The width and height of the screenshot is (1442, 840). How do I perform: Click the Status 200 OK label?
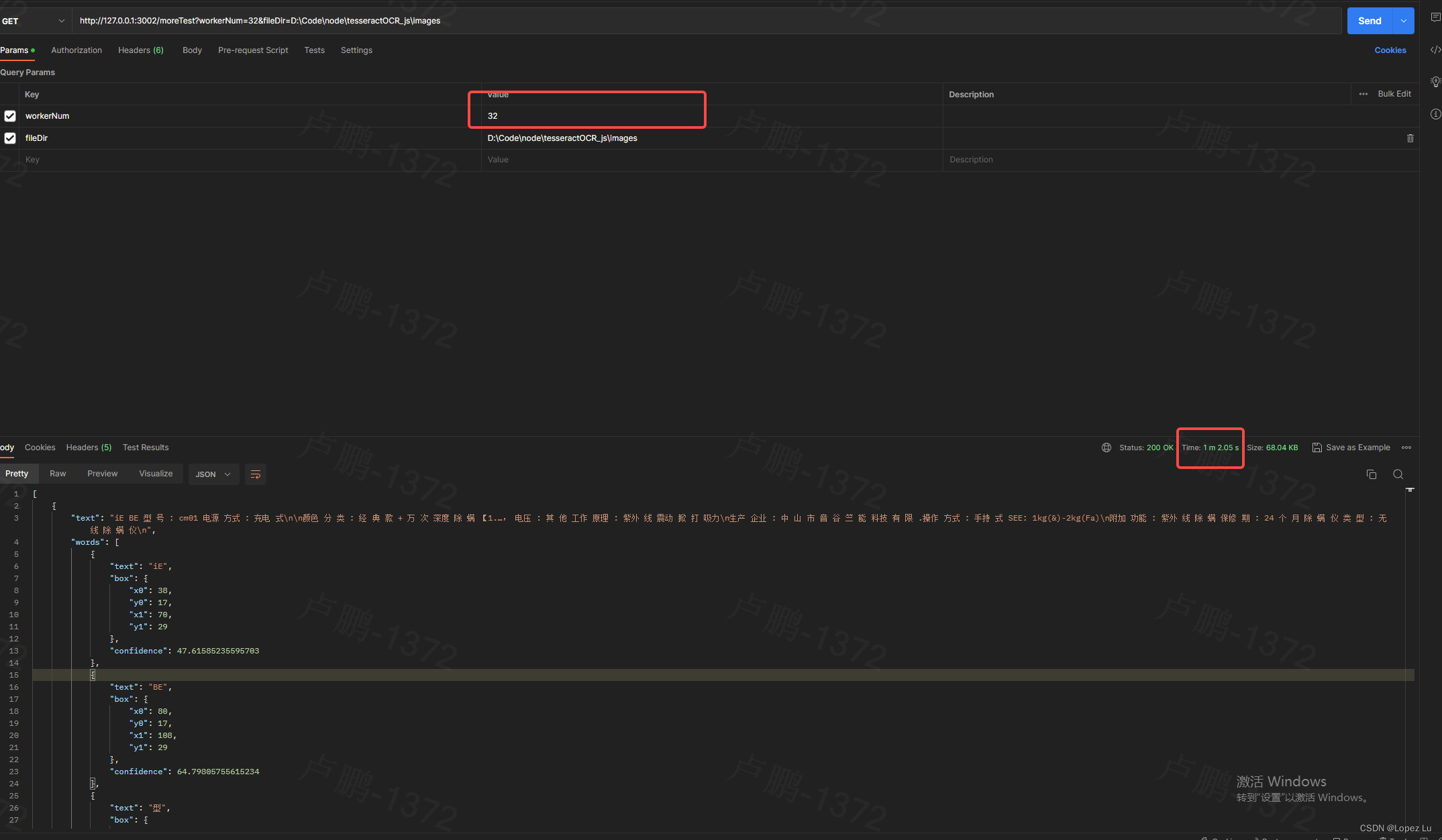(x=1146, y=448)
